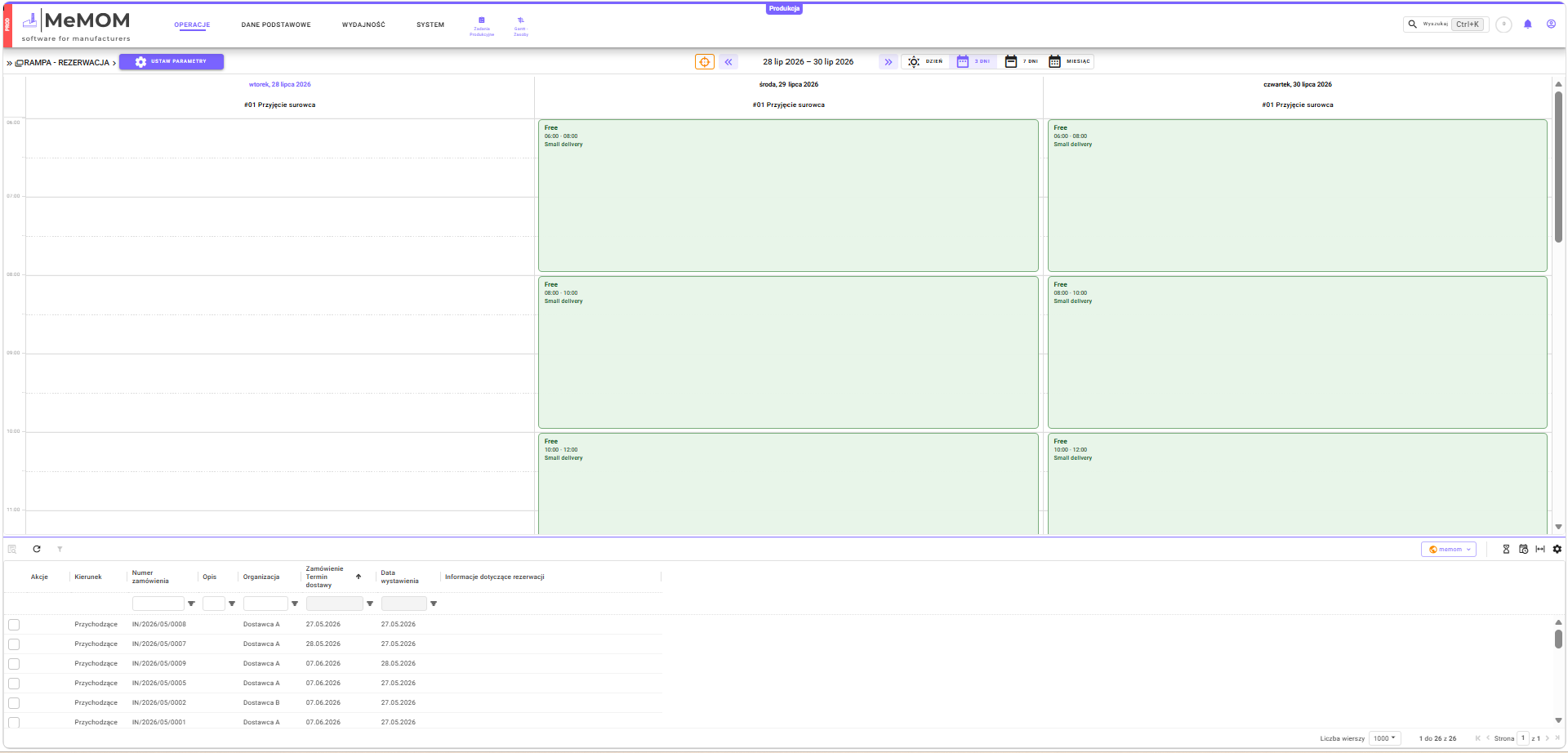Open filter options for Numer zamówienia column
This screenshot has height=753, width=1568.
[x=191, y=604]
